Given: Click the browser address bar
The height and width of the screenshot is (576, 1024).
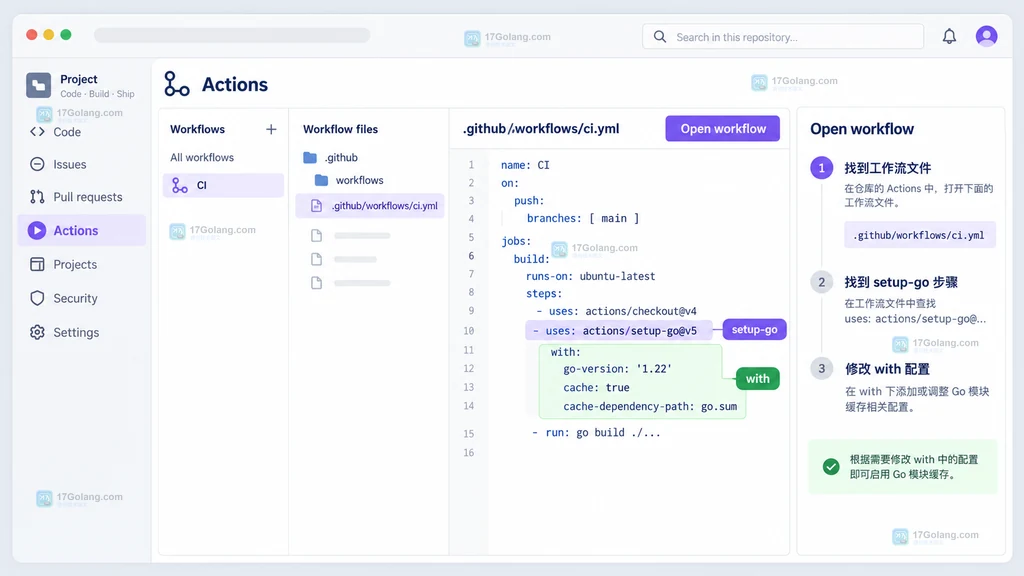Looking at the screenshot, I should (x=232, y=35).
